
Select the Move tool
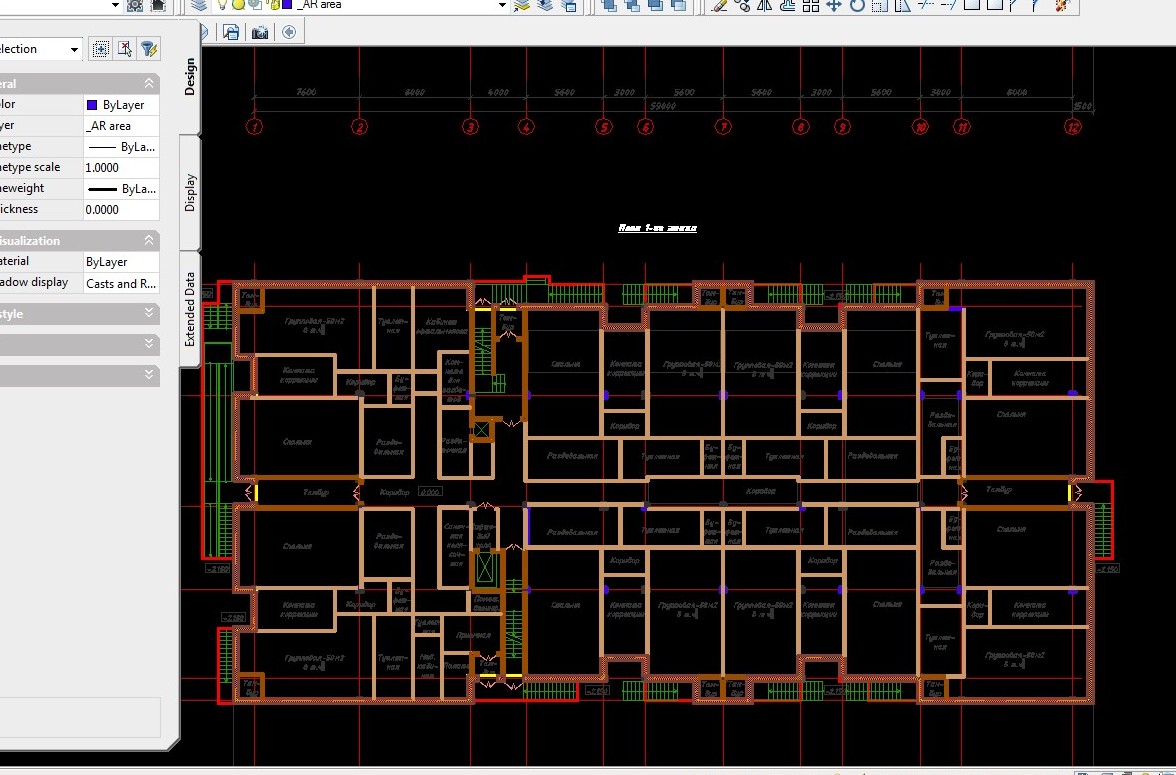click(833, 5)
